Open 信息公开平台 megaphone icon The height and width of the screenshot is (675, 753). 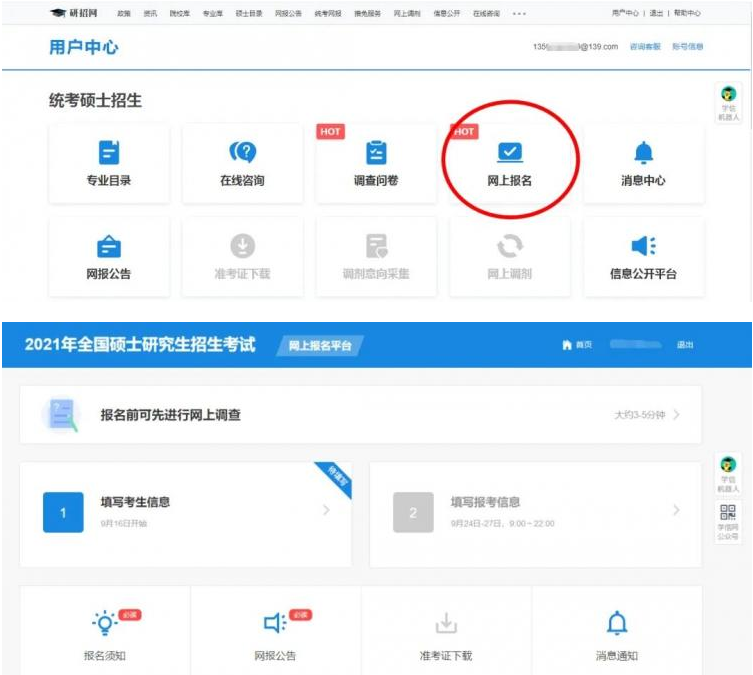(x=644, y=246)
